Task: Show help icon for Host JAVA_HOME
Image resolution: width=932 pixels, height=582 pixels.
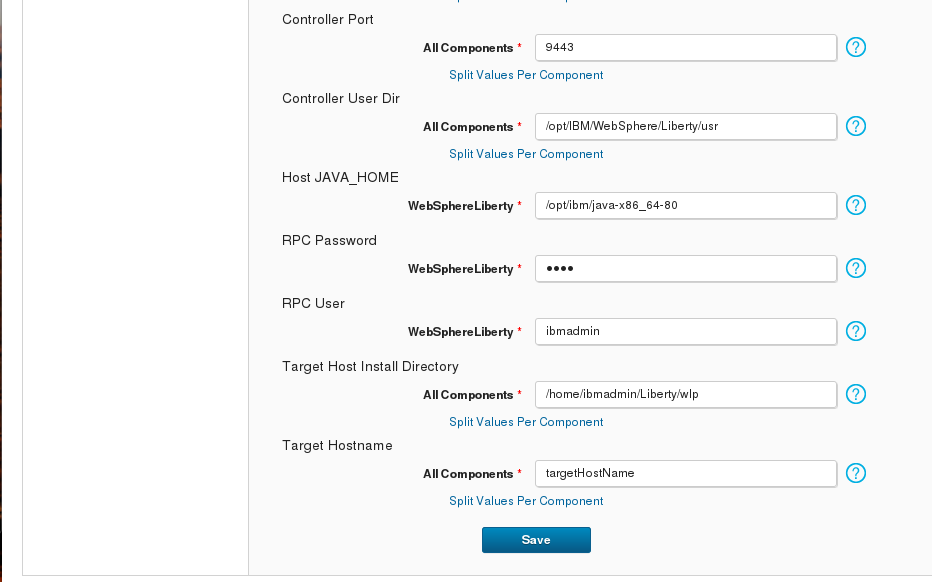Action: (x=855, y=205)
